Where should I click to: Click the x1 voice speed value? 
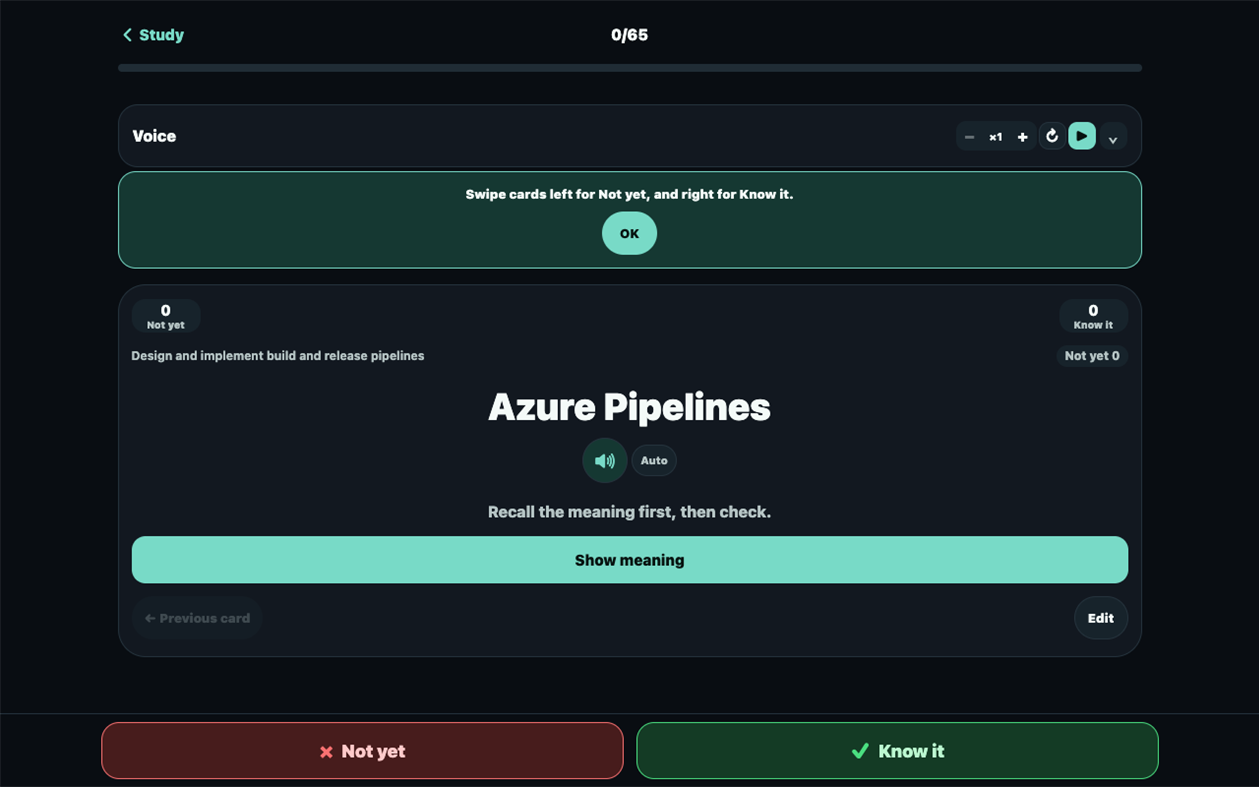[x=996, y=137]
